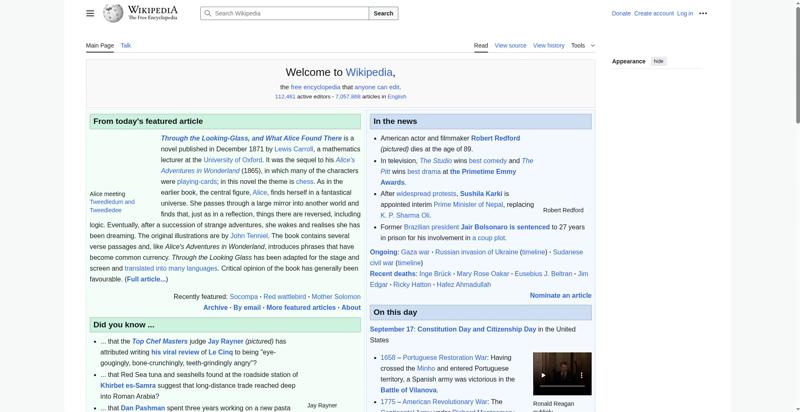Open the 'chess' link
Image resolution: width=800 pixels, height=412 pixels.
click(304, 182)
